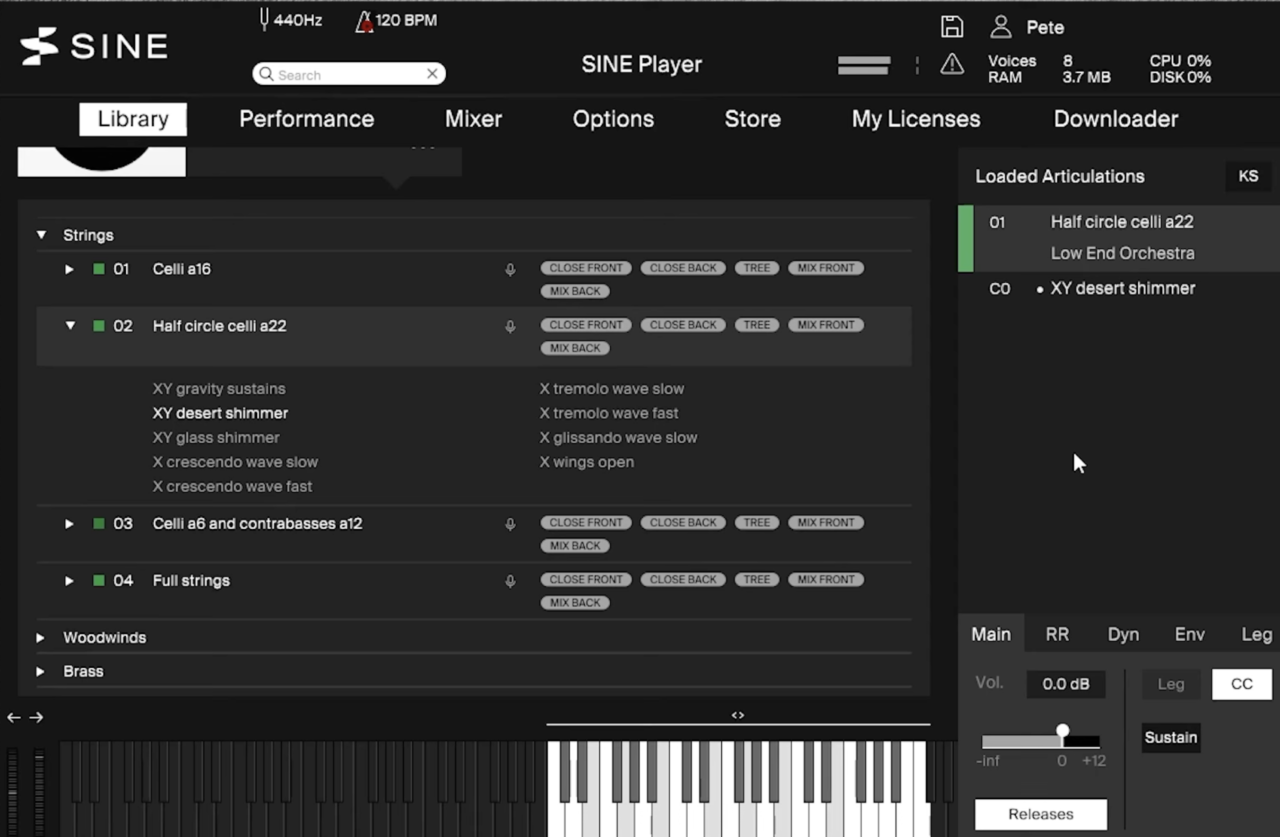Expand the 04 Full strings instrument
The image size is (1280, 837).
click(x=69, y=580)
